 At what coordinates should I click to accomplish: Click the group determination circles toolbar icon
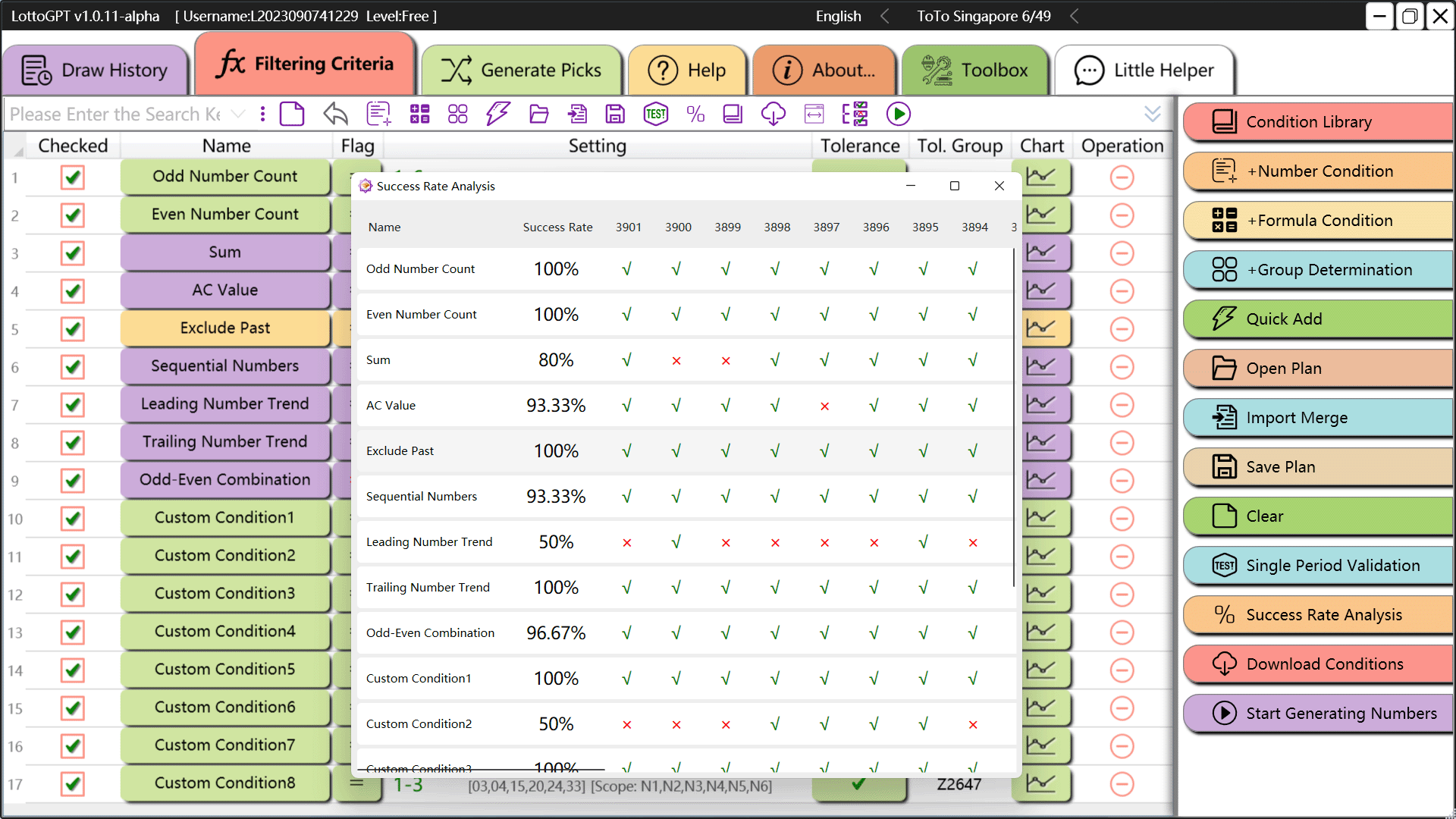(x=458, y=115)
